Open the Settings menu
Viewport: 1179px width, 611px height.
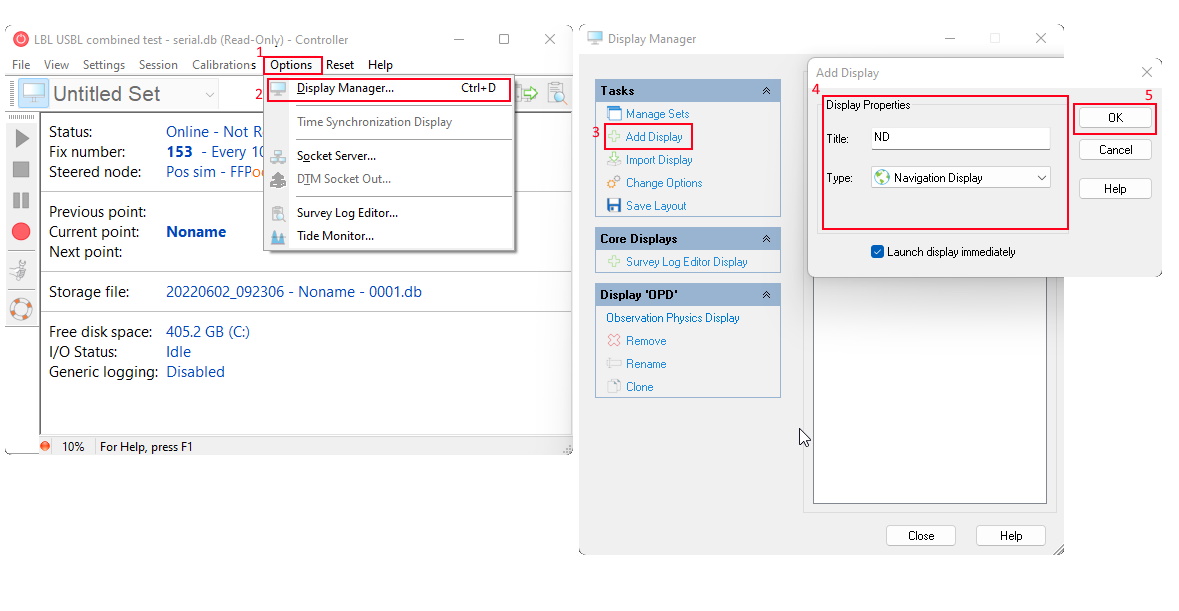[x=104, y=65]
